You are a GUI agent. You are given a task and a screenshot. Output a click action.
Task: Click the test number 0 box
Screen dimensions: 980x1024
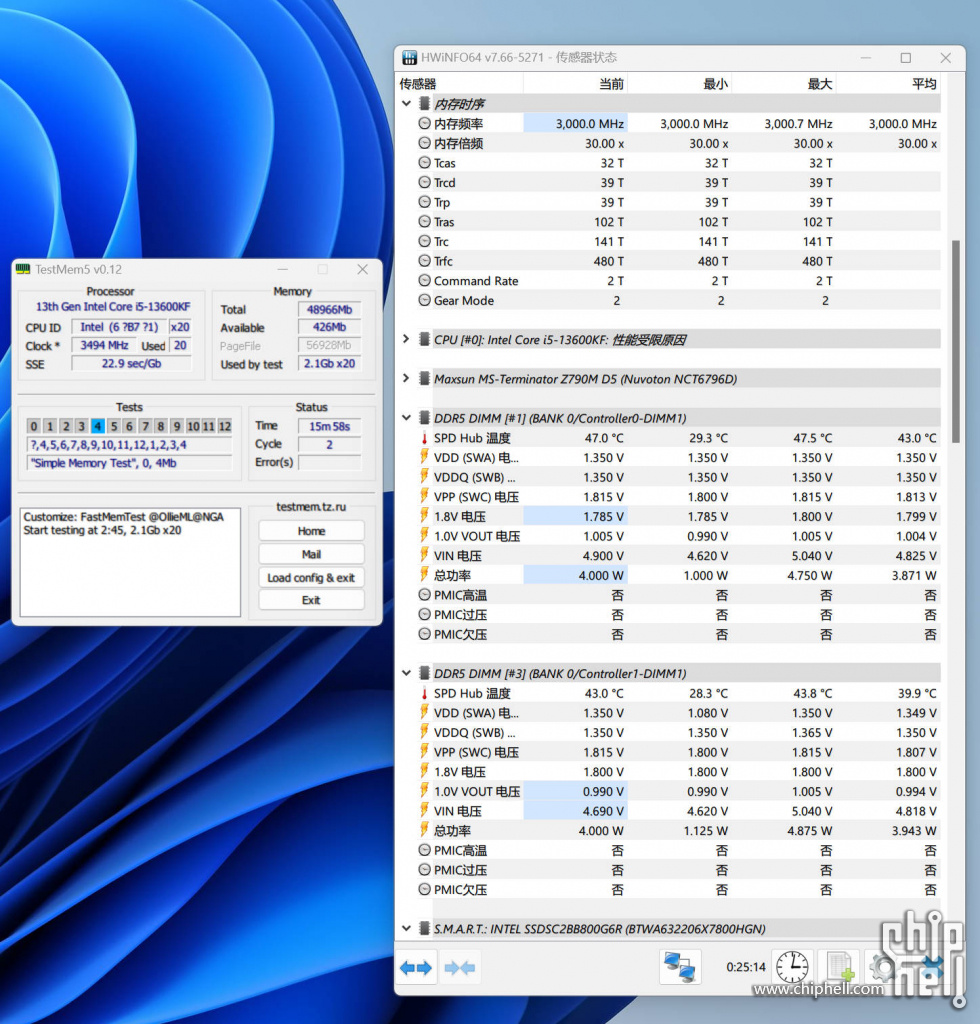(x=34, y=426)
